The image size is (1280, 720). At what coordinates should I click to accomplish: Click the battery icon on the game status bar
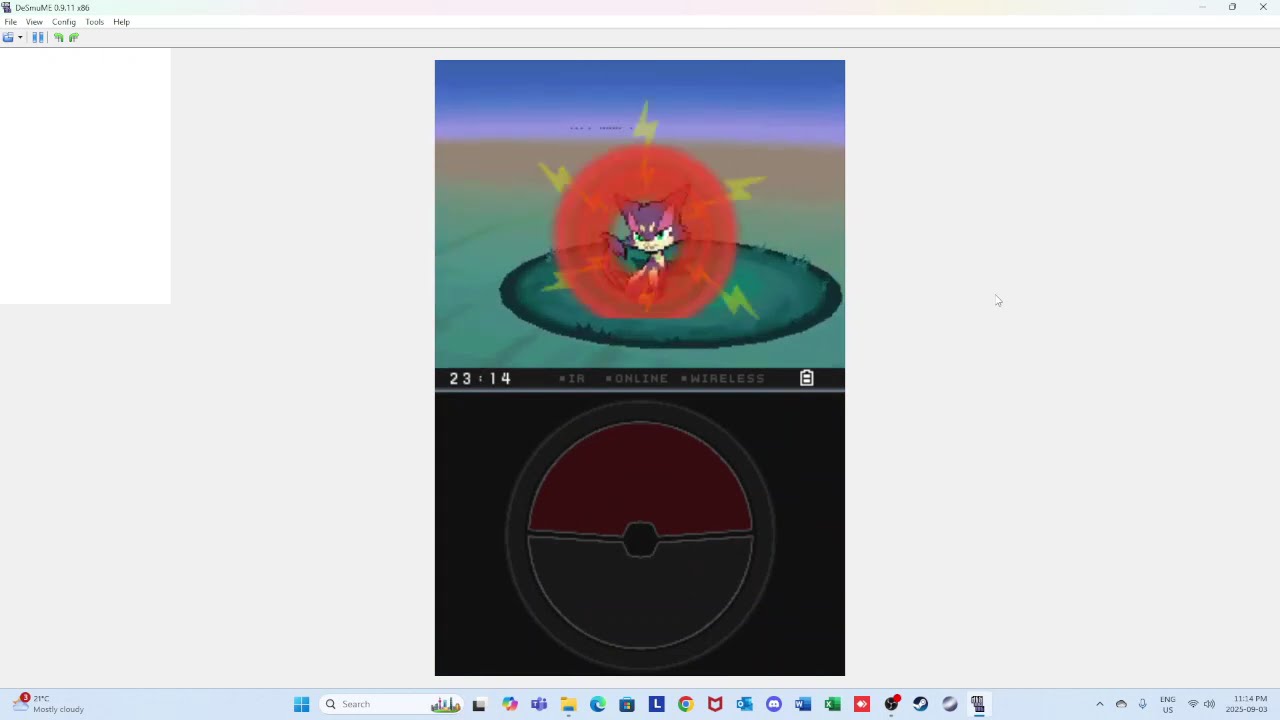tap(806, 378)
